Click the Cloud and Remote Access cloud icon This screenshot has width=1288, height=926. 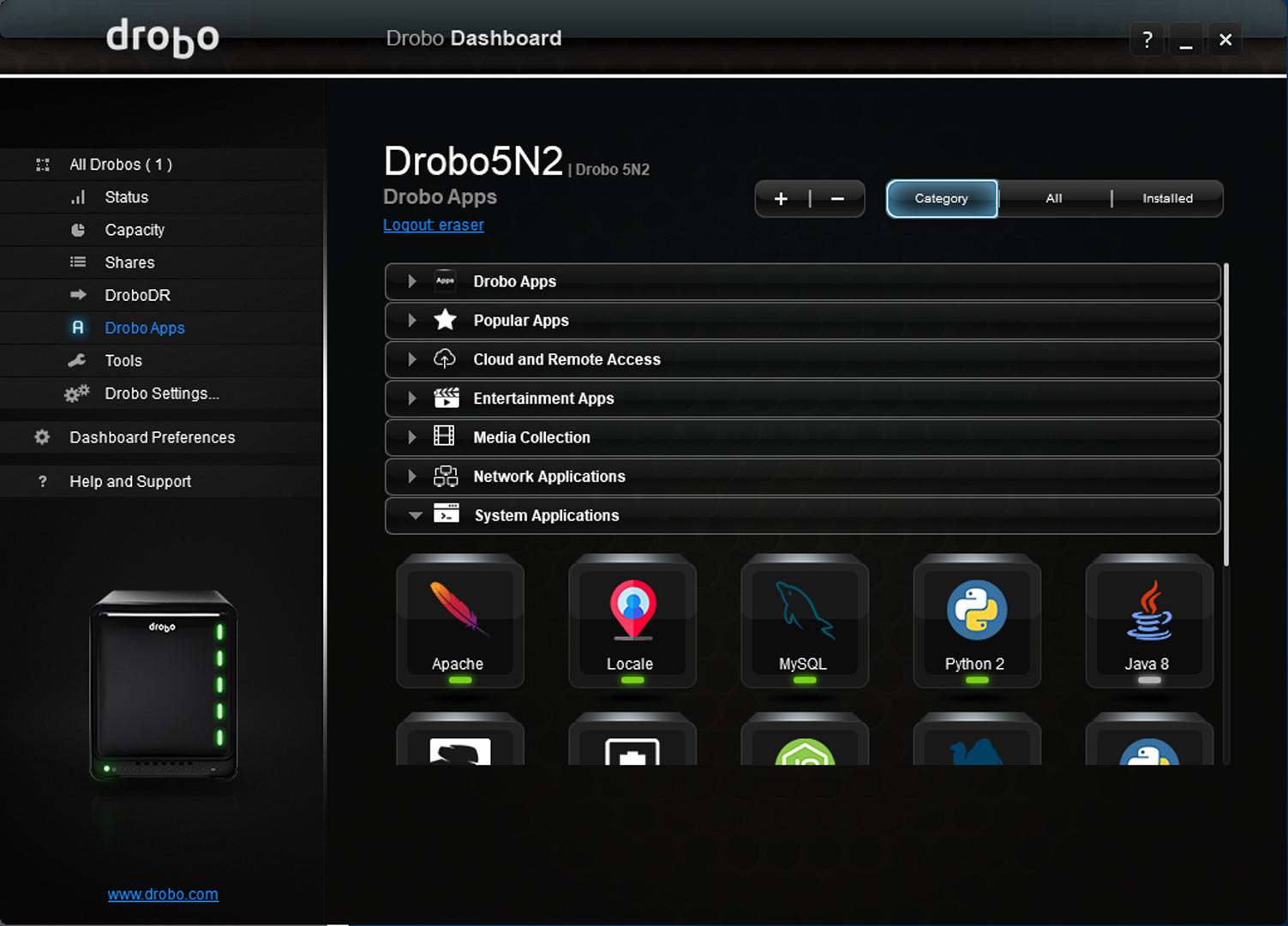(445, 358)
